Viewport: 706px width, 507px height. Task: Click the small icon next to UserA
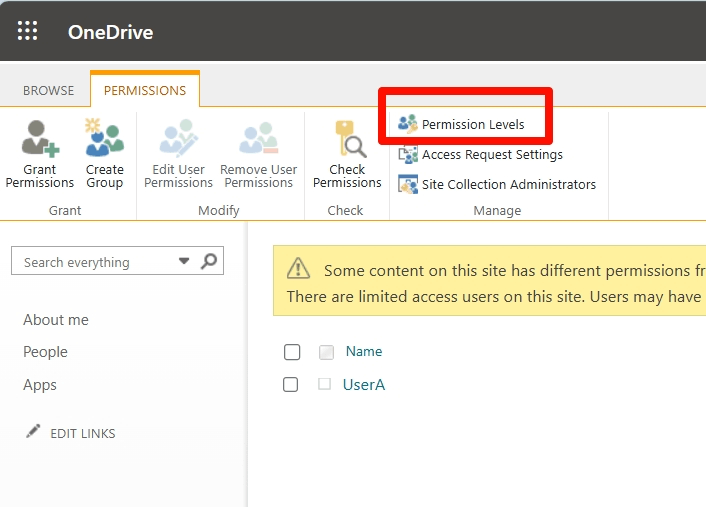[325, 384]
